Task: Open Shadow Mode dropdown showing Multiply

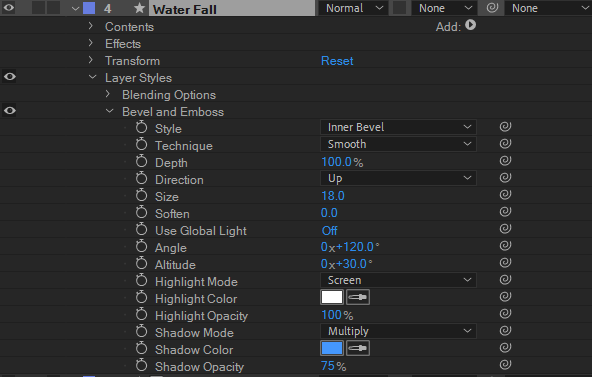Action: click(x=398, y=331)
